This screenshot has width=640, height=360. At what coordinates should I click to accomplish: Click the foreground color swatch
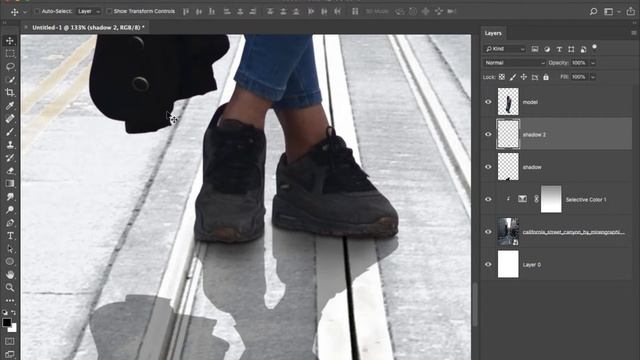tap(7, 322)
